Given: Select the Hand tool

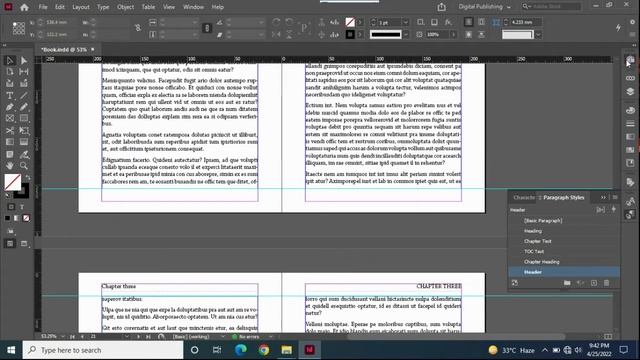Looking at the screenshot, I should [10, 166].
